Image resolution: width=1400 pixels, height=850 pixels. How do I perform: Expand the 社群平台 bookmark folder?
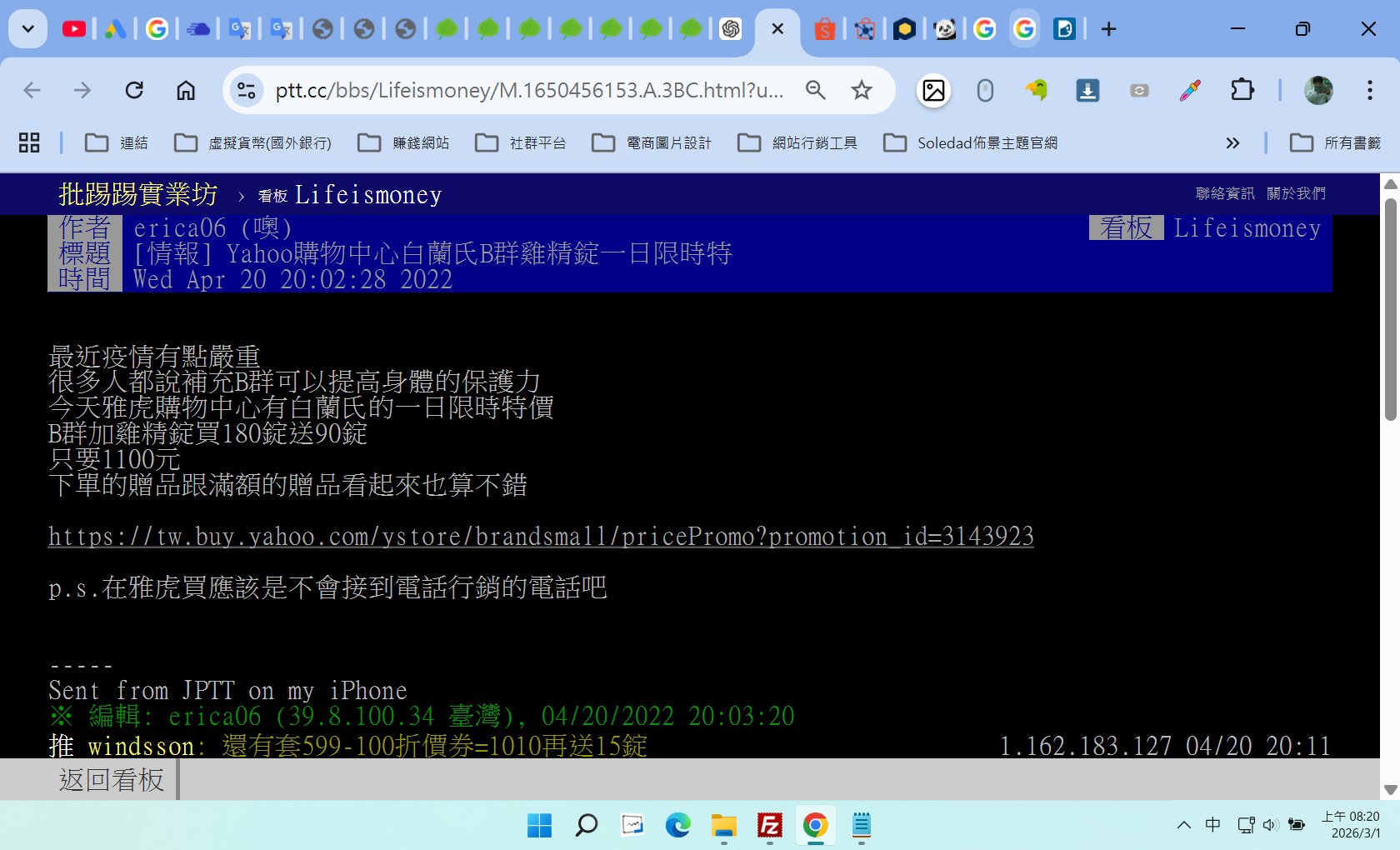point(521,143)
